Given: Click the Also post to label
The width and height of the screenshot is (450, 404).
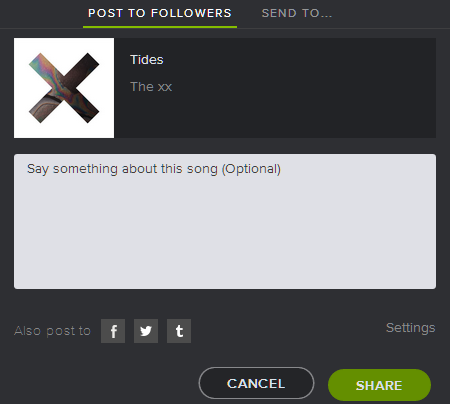Looking at the screenshot, I should click(x=52, y=331).
